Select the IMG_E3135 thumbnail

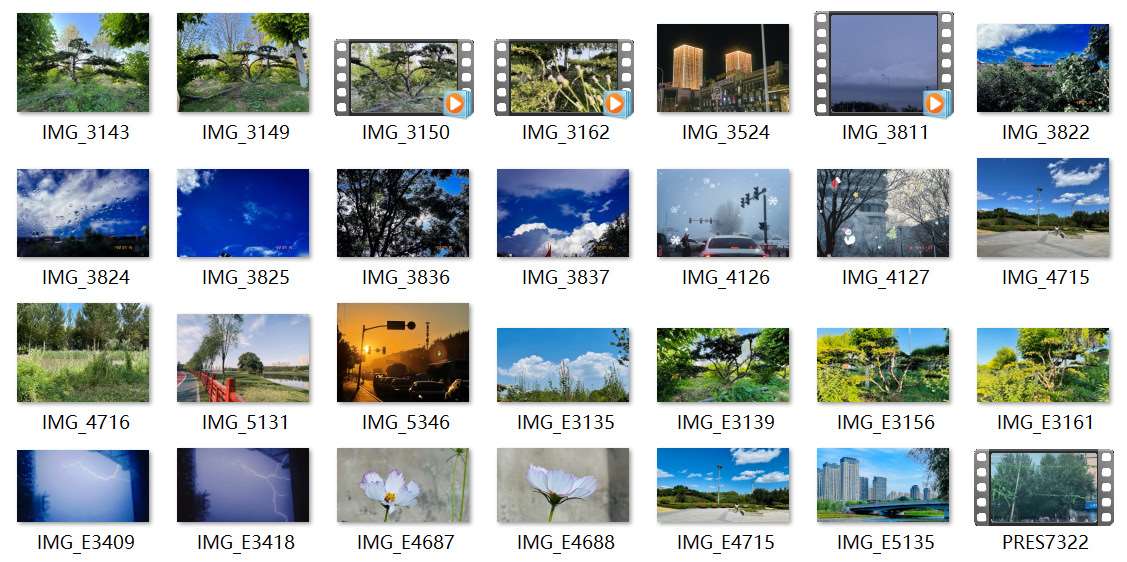(563, 365)
